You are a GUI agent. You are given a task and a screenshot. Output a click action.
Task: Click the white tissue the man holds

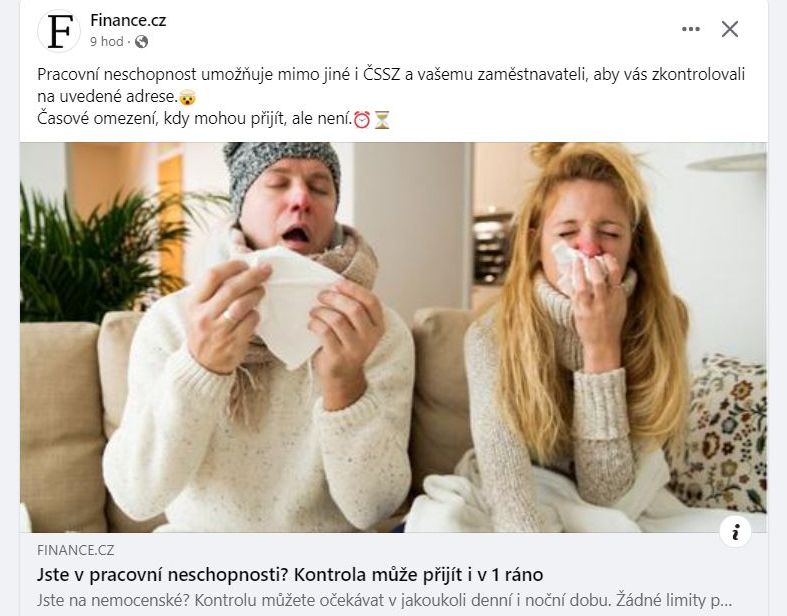tap(286, 301)
